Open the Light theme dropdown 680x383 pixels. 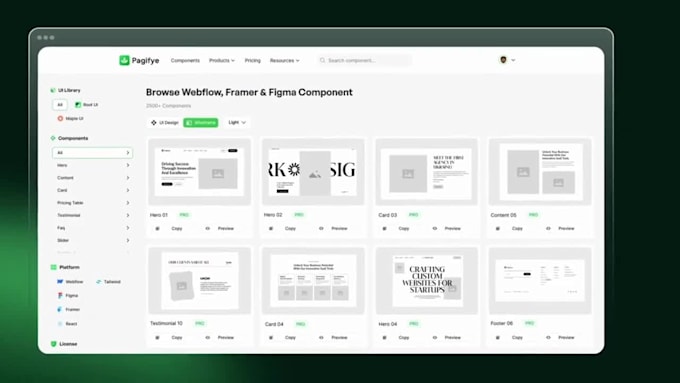coord(237,122)
